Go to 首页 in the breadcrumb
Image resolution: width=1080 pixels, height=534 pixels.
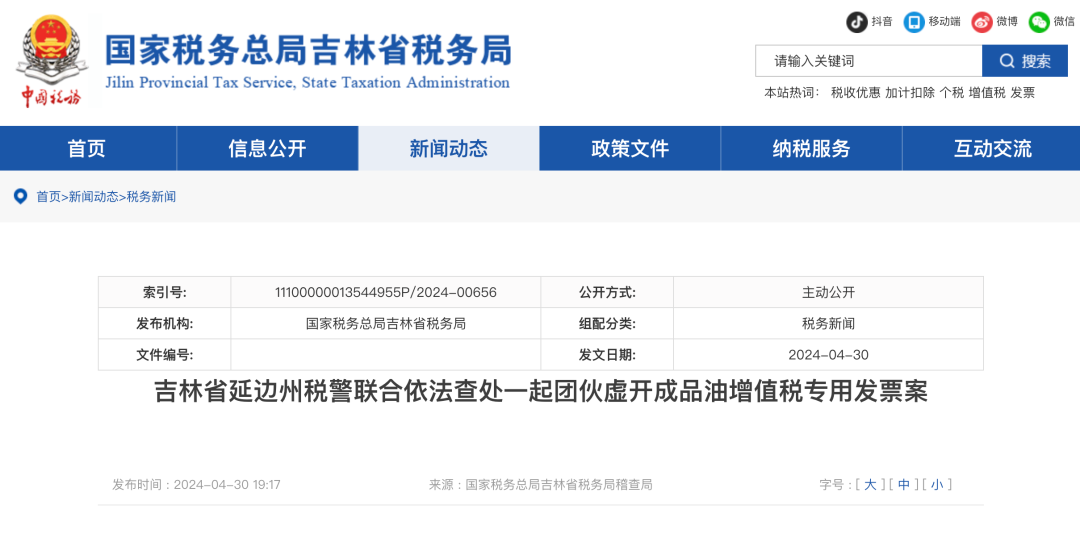(x=48, y=197)
